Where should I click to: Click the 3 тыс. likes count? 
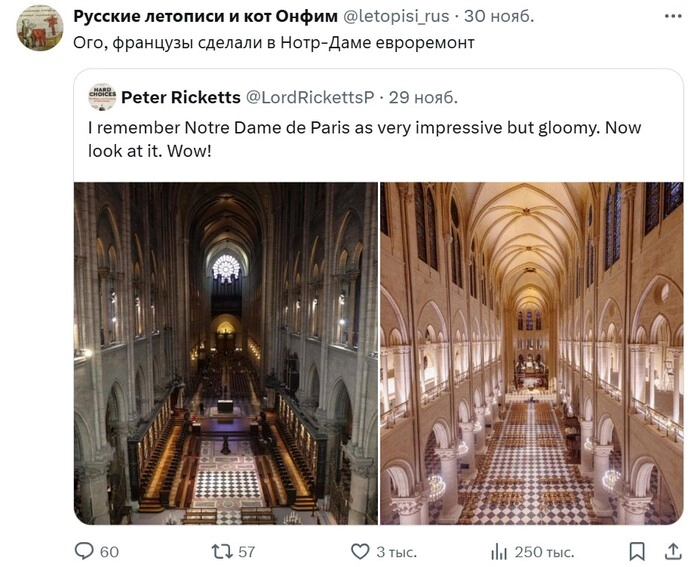[x=396, y=551]
